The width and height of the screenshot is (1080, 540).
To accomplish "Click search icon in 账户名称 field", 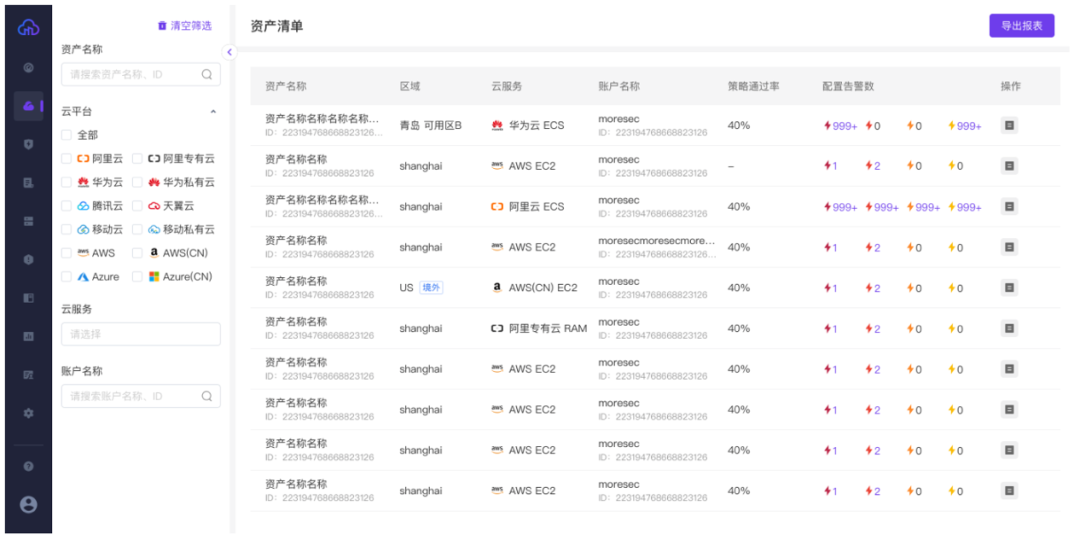I will click(x=207, y=396).
